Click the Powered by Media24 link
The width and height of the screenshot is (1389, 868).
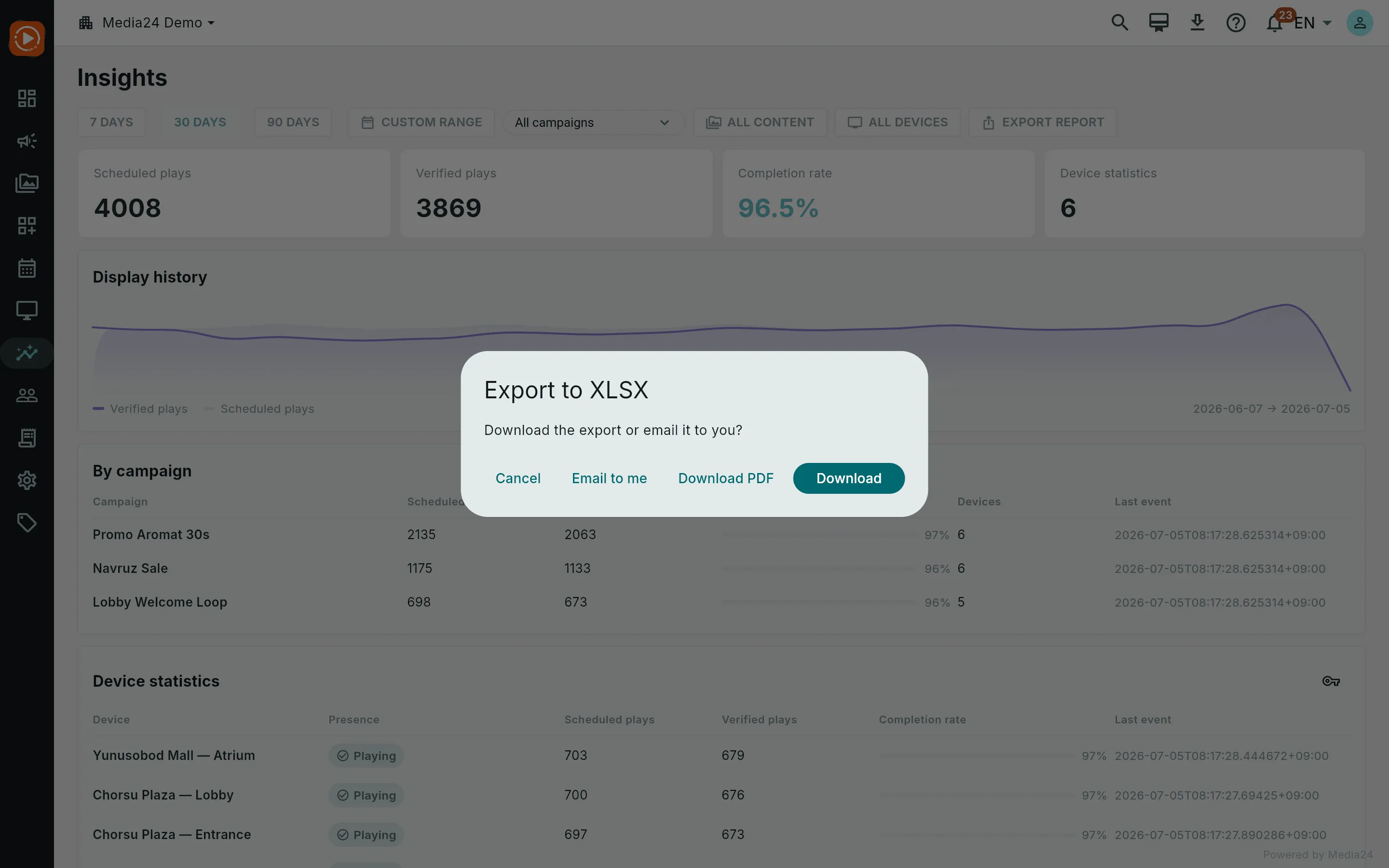pyautogui.click(x=1317, y=855)
